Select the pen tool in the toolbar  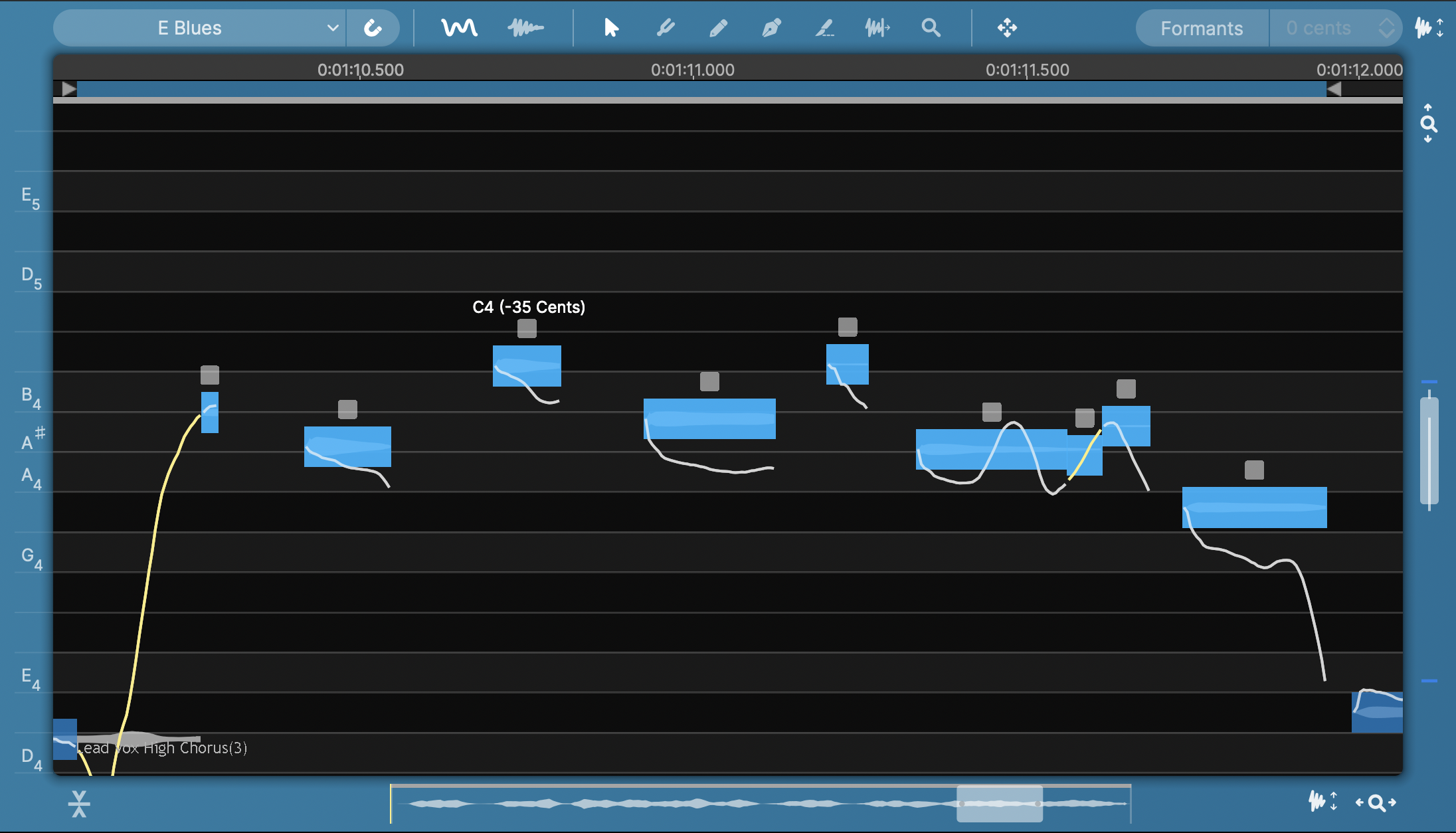[771, 28]
